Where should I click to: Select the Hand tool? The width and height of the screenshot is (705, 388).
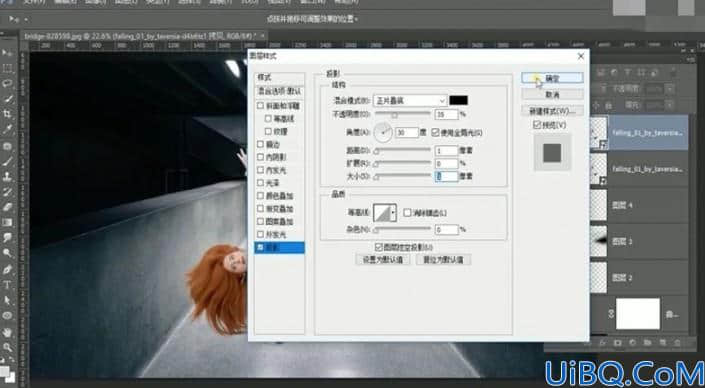[x=7, y=332]
